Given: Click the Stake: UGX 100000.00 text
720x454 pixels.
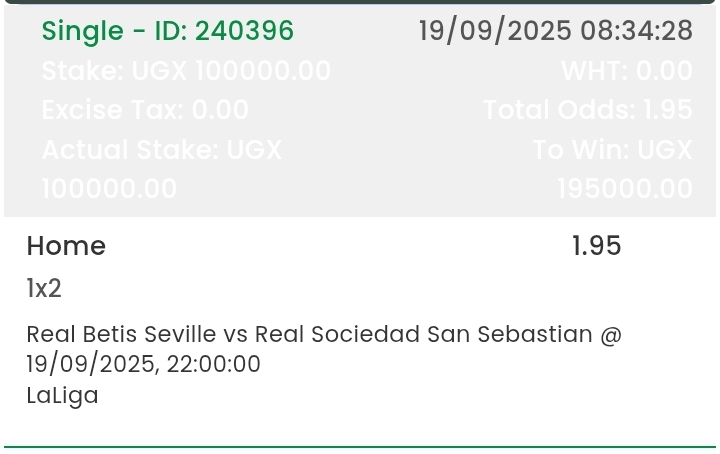Looking at the screenshot, I should pyautogui.click(x=186, y=71).
